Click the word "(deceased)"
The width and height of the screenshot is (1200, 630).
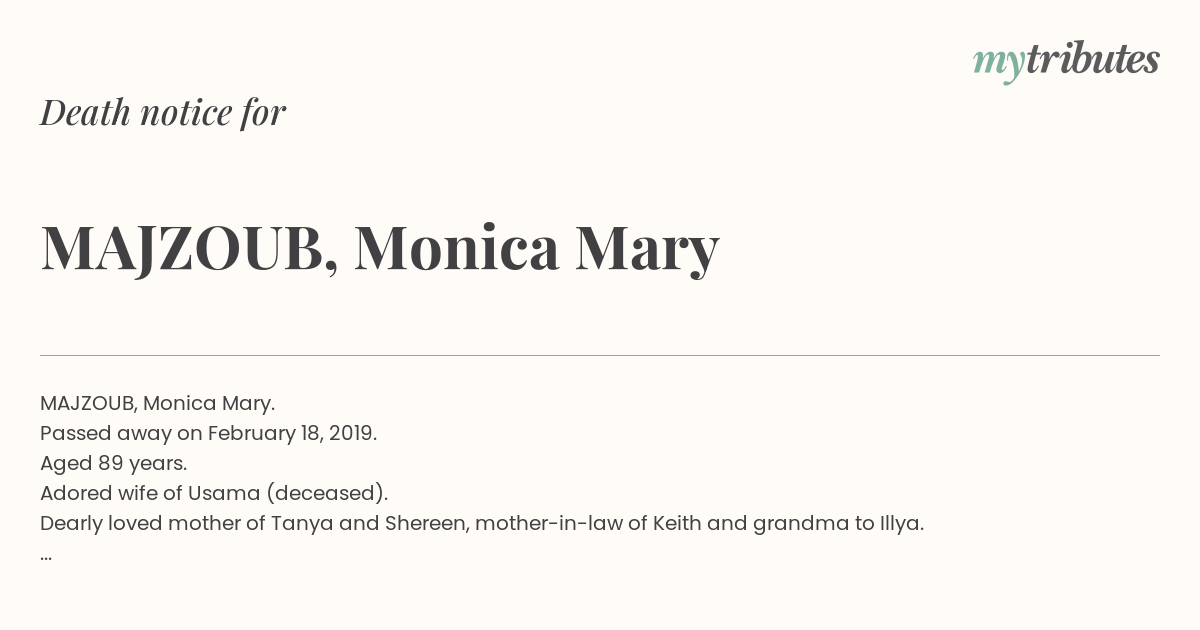[x=325, y=493]
